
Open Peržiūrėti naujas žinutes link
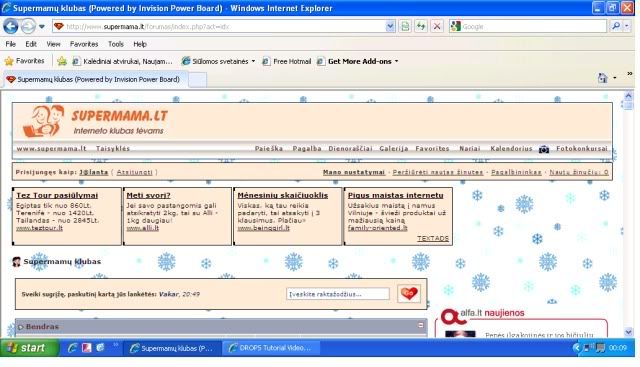coord(438,172)
